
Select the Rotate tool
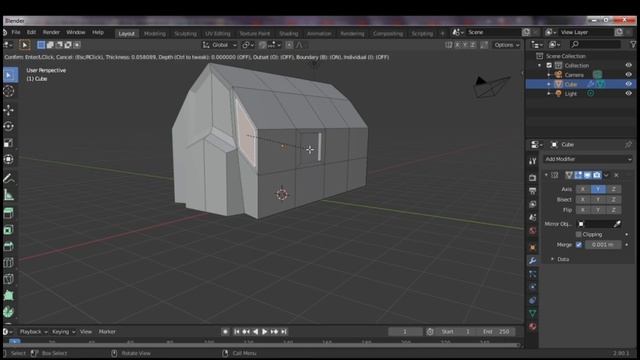pos(9,127)
